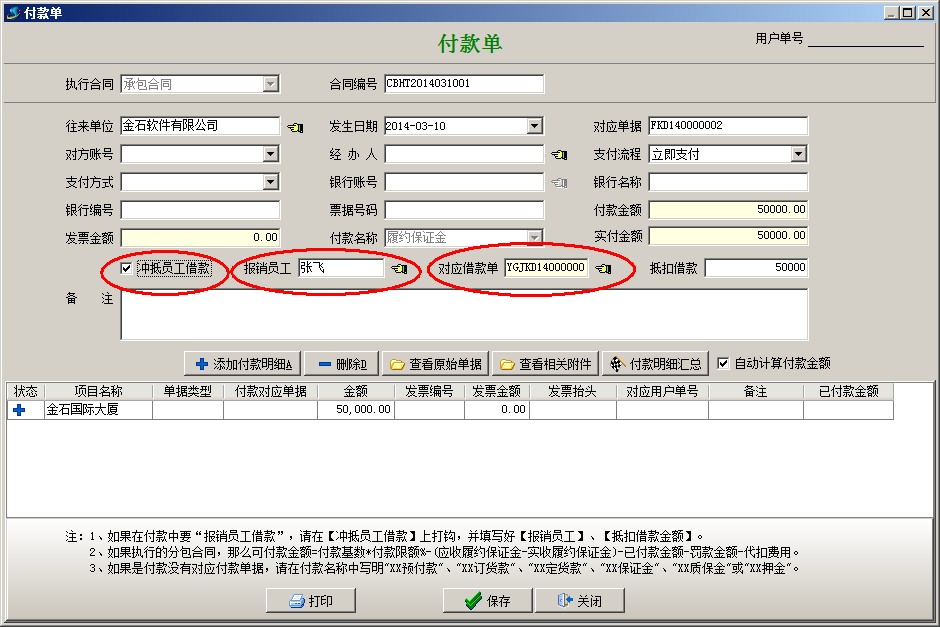
Task: Click lookup icon next to 报销员工 field
Action: click(399, 269)
